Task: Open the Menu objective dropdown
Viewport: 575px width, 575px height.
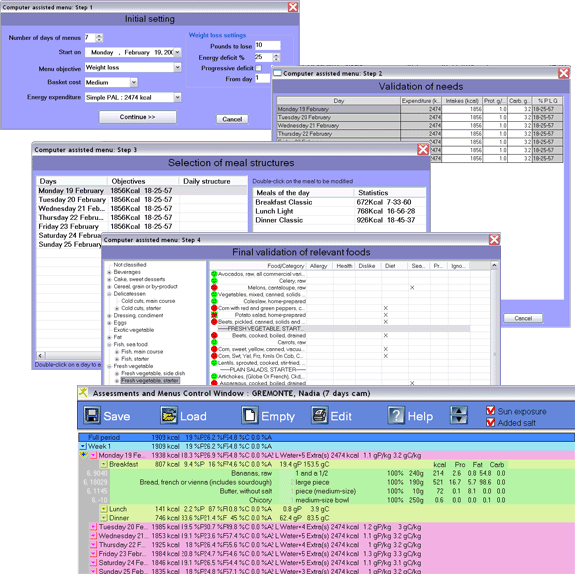Action: click(x=177, y=67)
